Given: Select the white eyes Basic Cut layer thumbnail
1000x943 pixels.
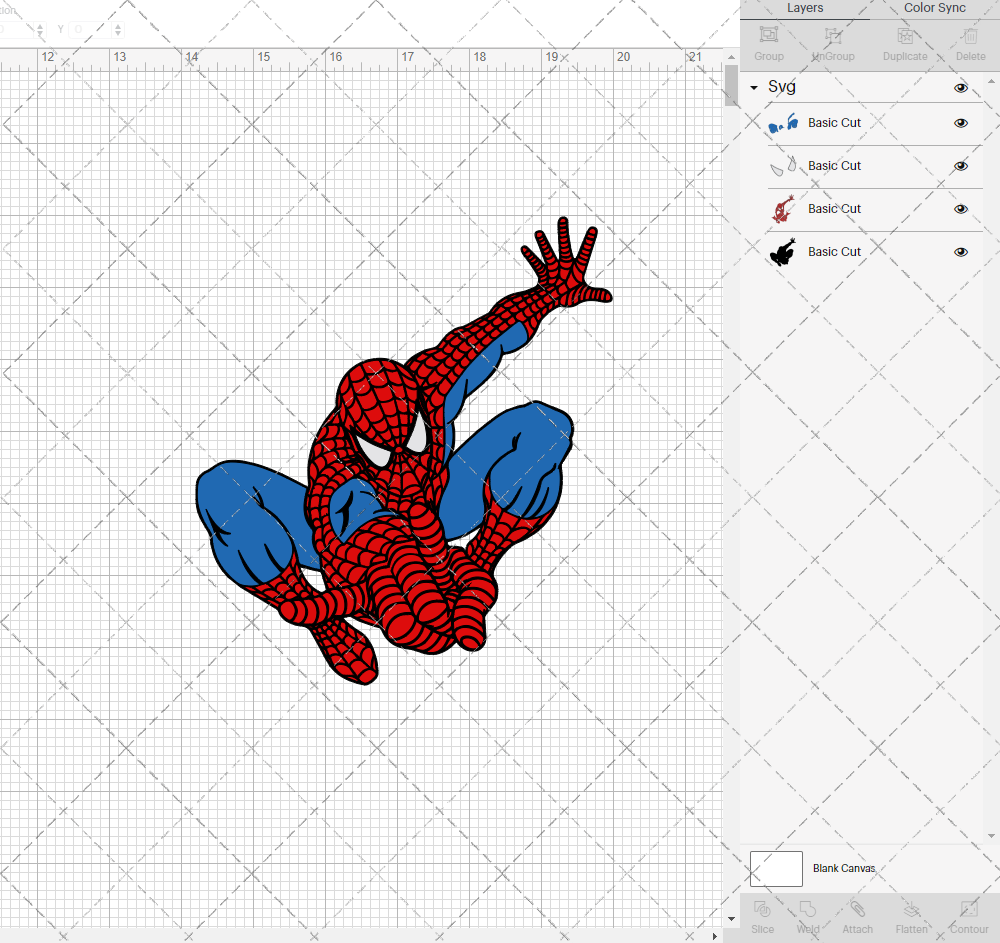Looking at the screenshot, I should 783,166.
